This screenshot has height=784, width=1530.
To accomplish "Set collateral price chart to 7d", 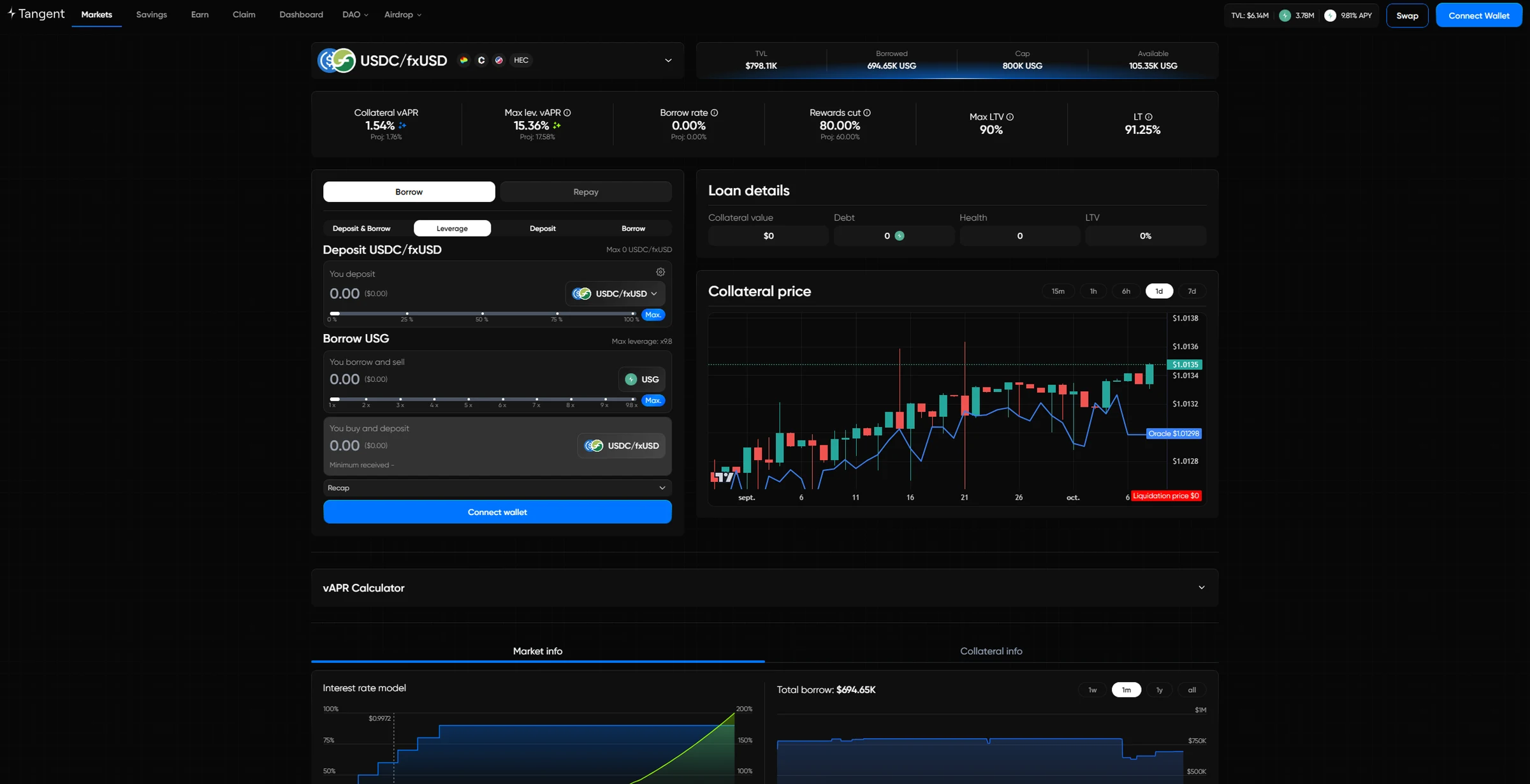I will pos(1191,291).
